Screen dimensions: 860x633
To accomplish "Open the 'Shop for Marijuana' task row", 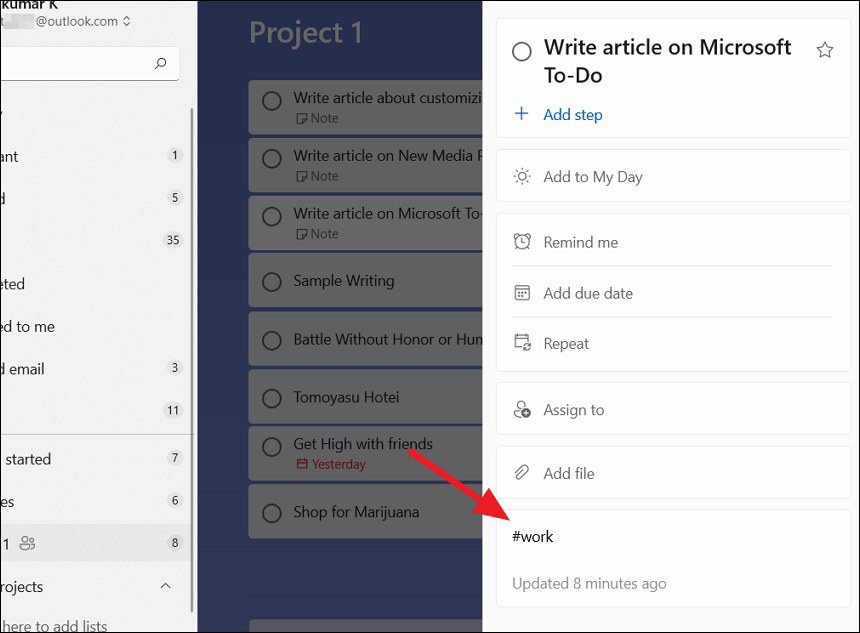I will [365, 512].
